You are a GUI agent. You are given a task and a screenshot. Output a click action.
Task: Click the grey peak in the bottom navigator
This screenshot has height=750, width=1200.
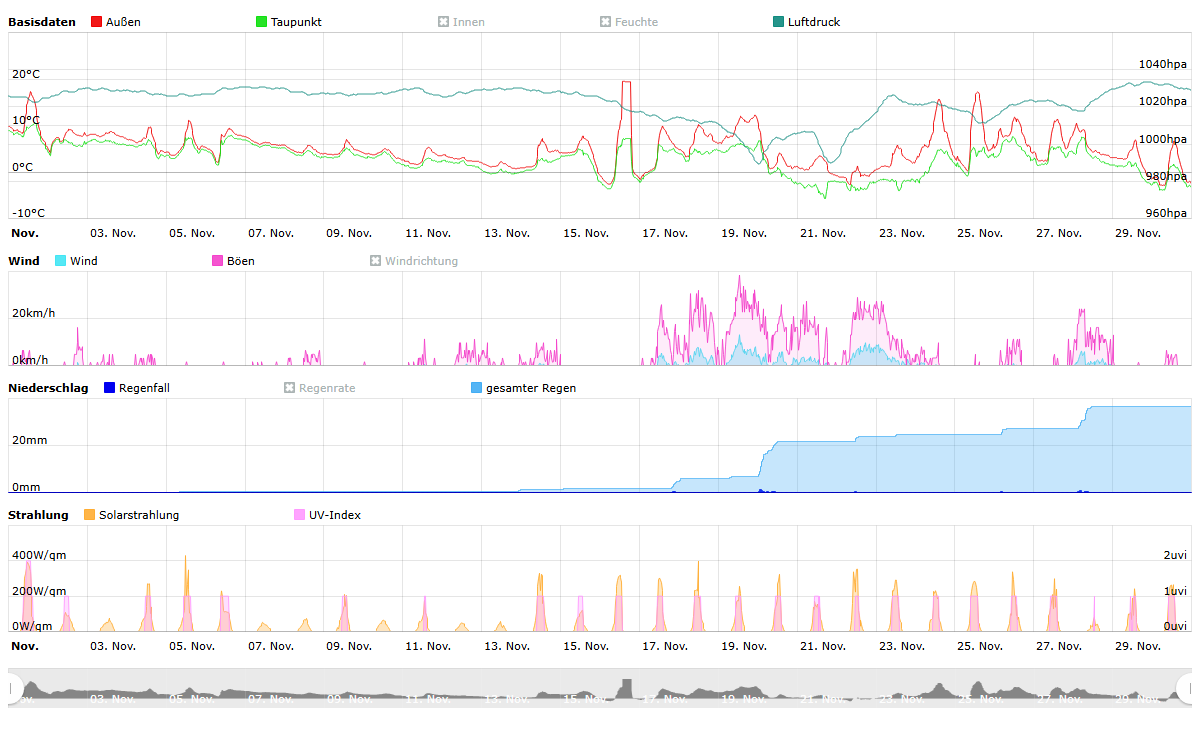(627, 687)
